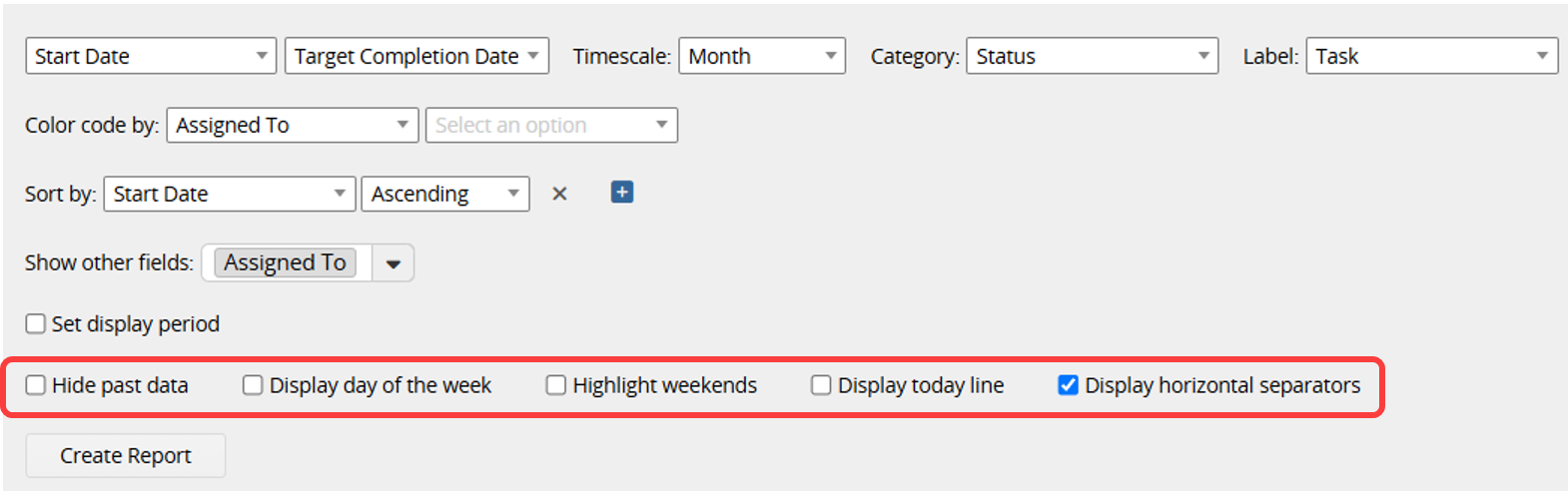Open the Category Status dropdown
The image size is (1568, 491).
point(1092,56)
